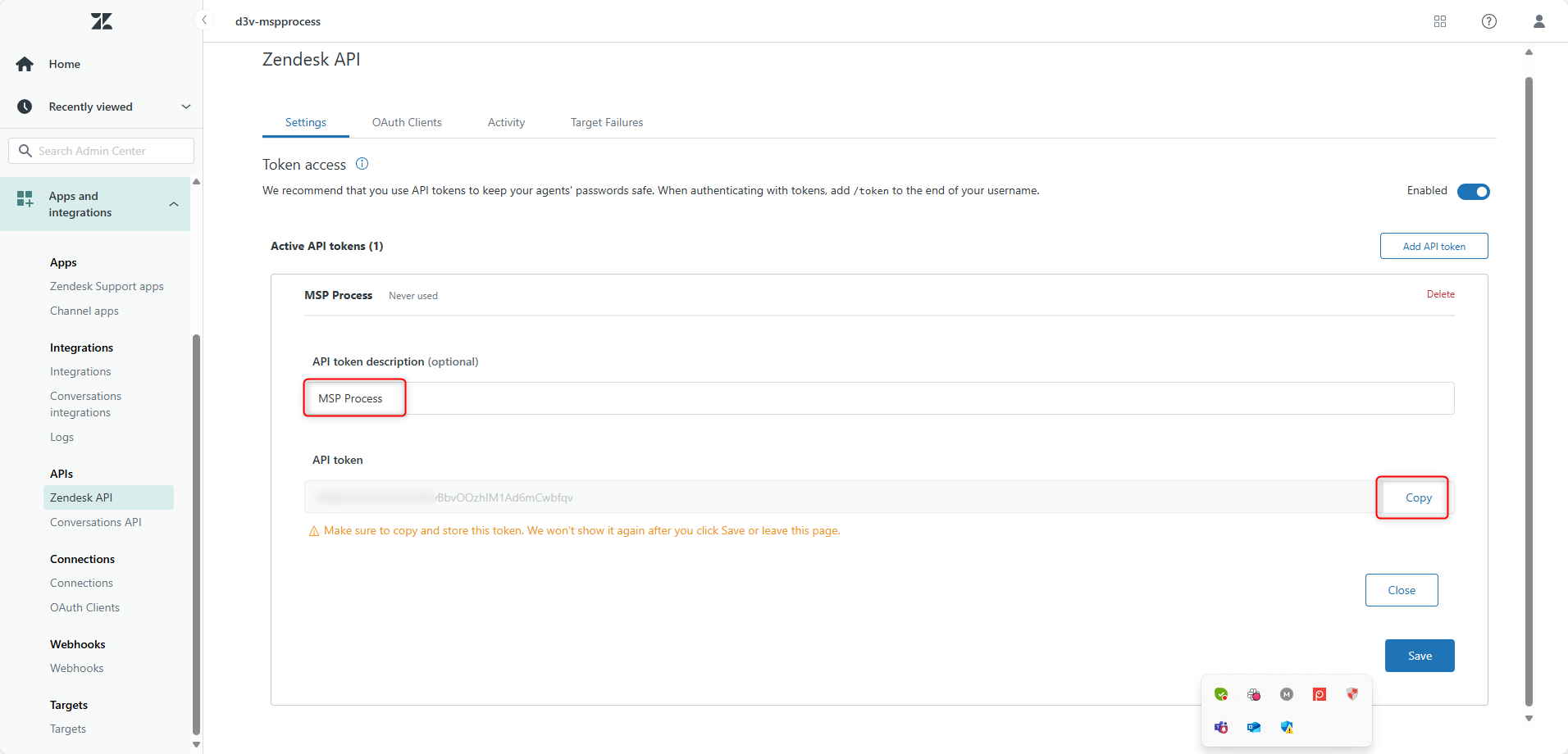The height and width of the screenshot is (754, 1568).
Task: Click the page scroll down arrow
Action: 1529,719
